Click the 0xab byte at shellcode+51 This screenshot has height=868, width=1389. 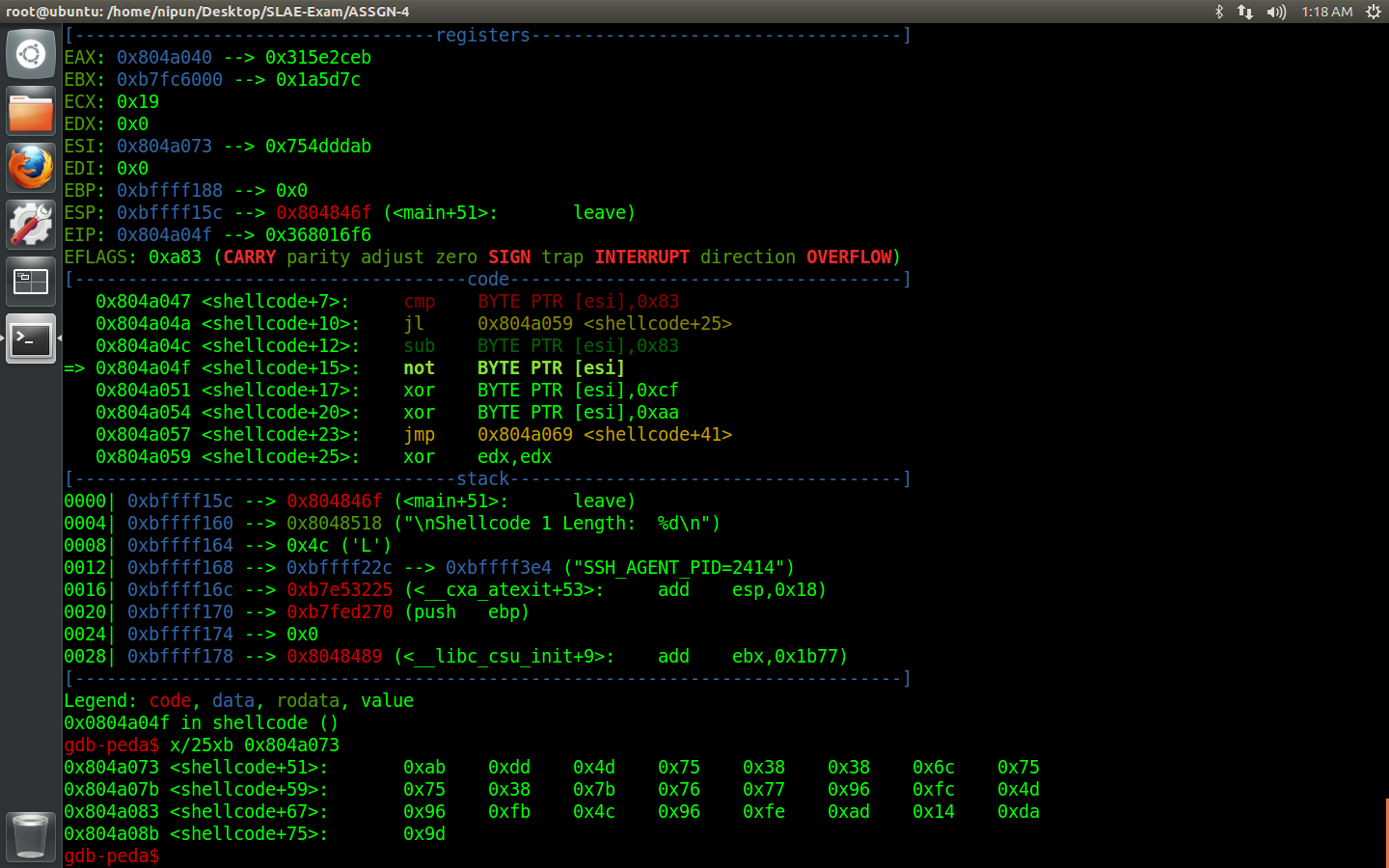pyautogui.click(x=424, y=768)
